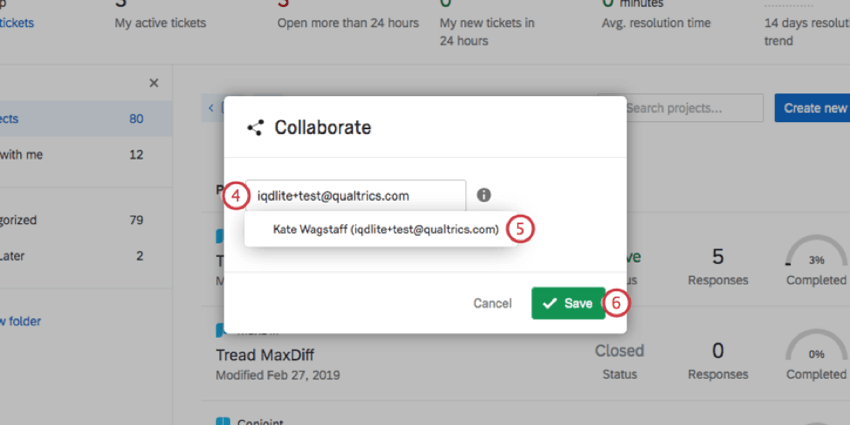Click the Create new project button
850x425 pixels.
812,108
